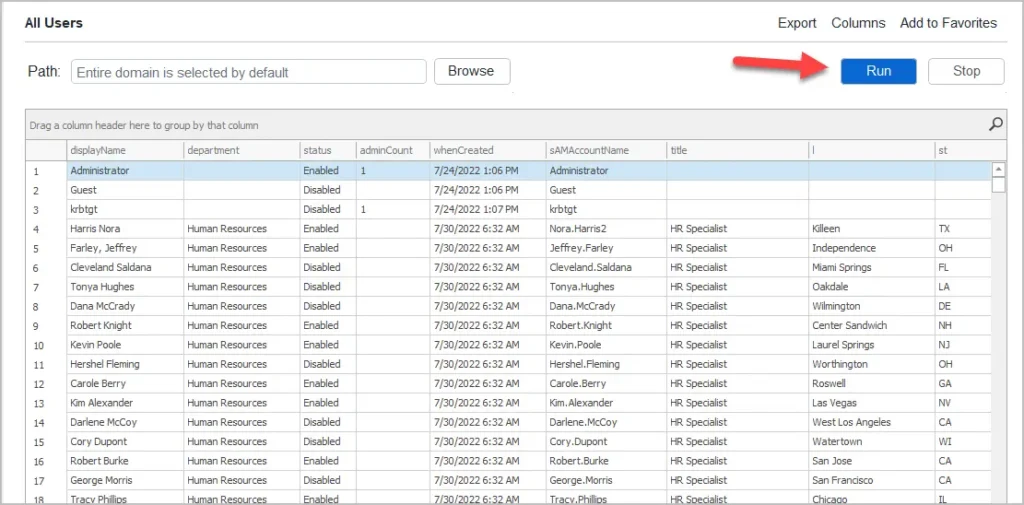Click the Watertown city cell
This screenshot has height=505, width=1024.
click(872, 441)
